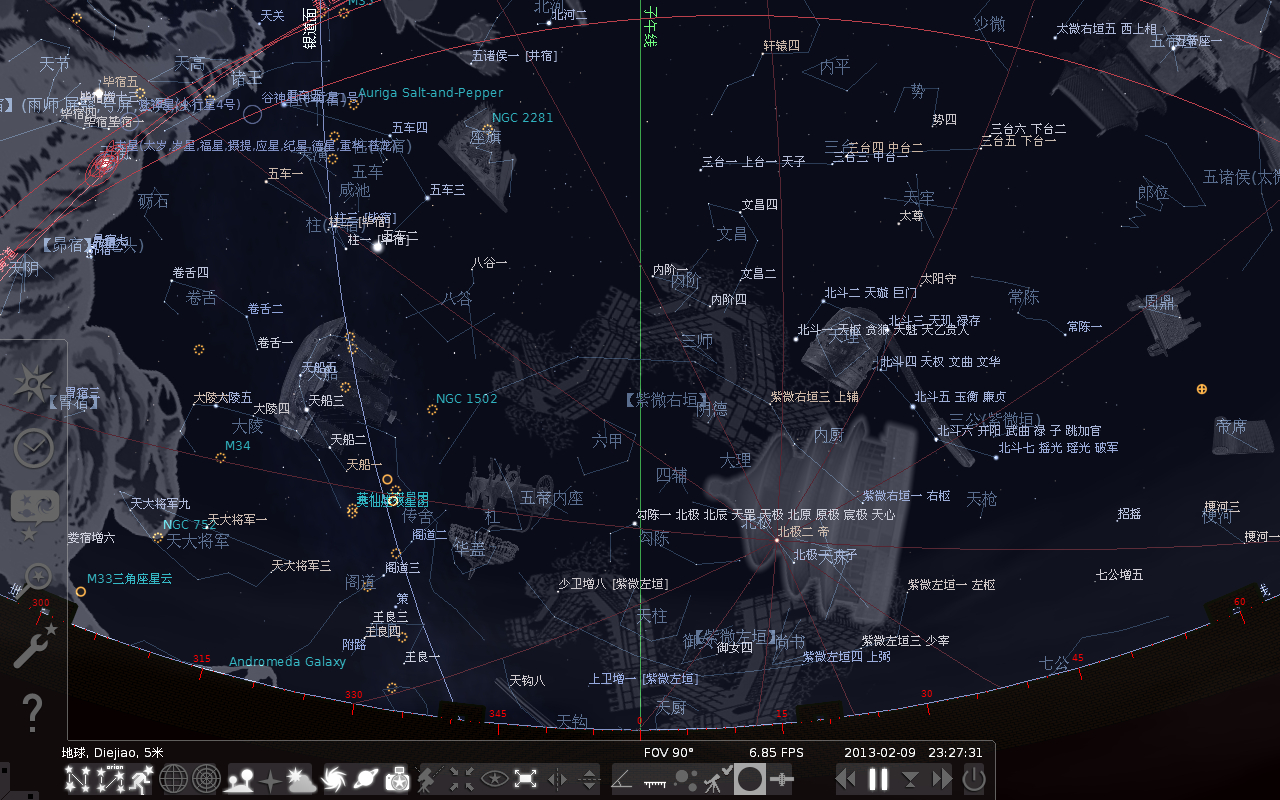Open the Location window compass icon
This screenshot has height=800, width=1280.
click(x=33, y=383)
